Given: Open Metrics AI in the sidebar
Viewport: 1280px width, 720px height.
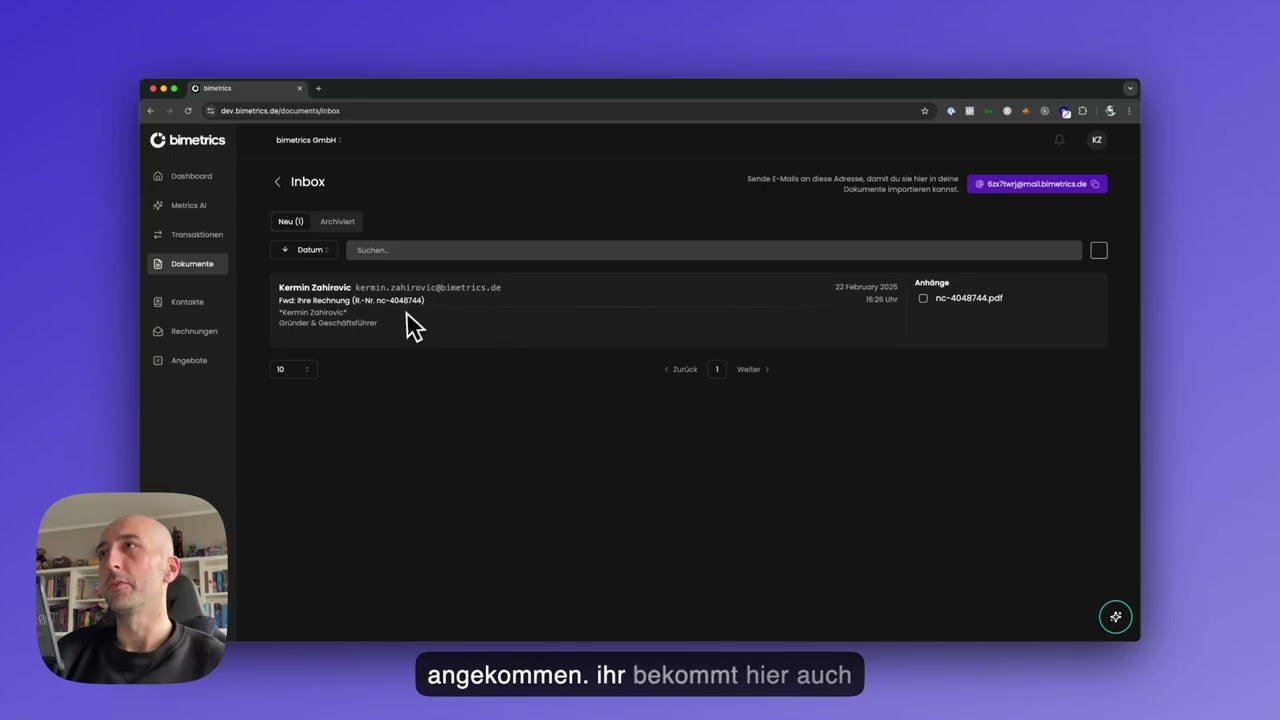Looking at the screenshot, I should pos(186,205).
